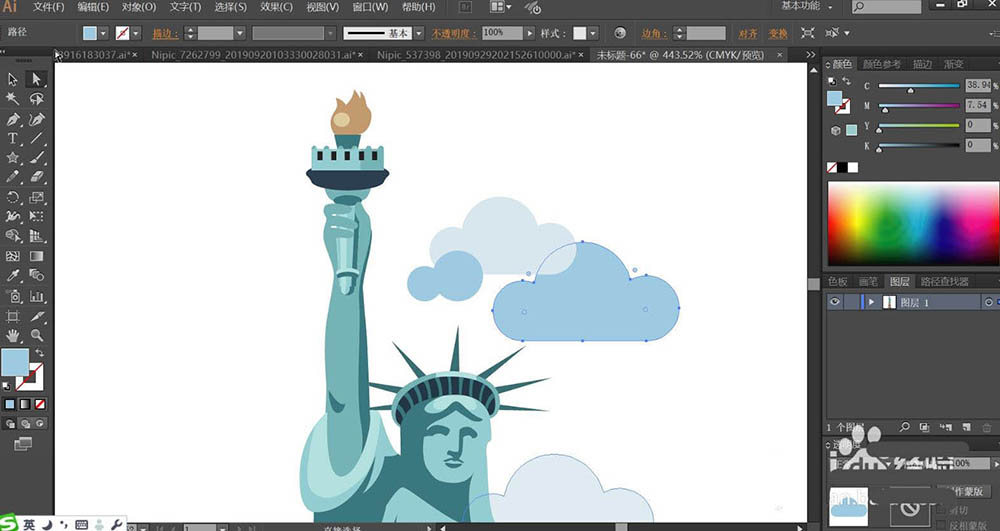This screenshot has height=531, width=1000.
Task: Select the Paintbrush tool
Action: pyautogui.click(x=36, y=157)
